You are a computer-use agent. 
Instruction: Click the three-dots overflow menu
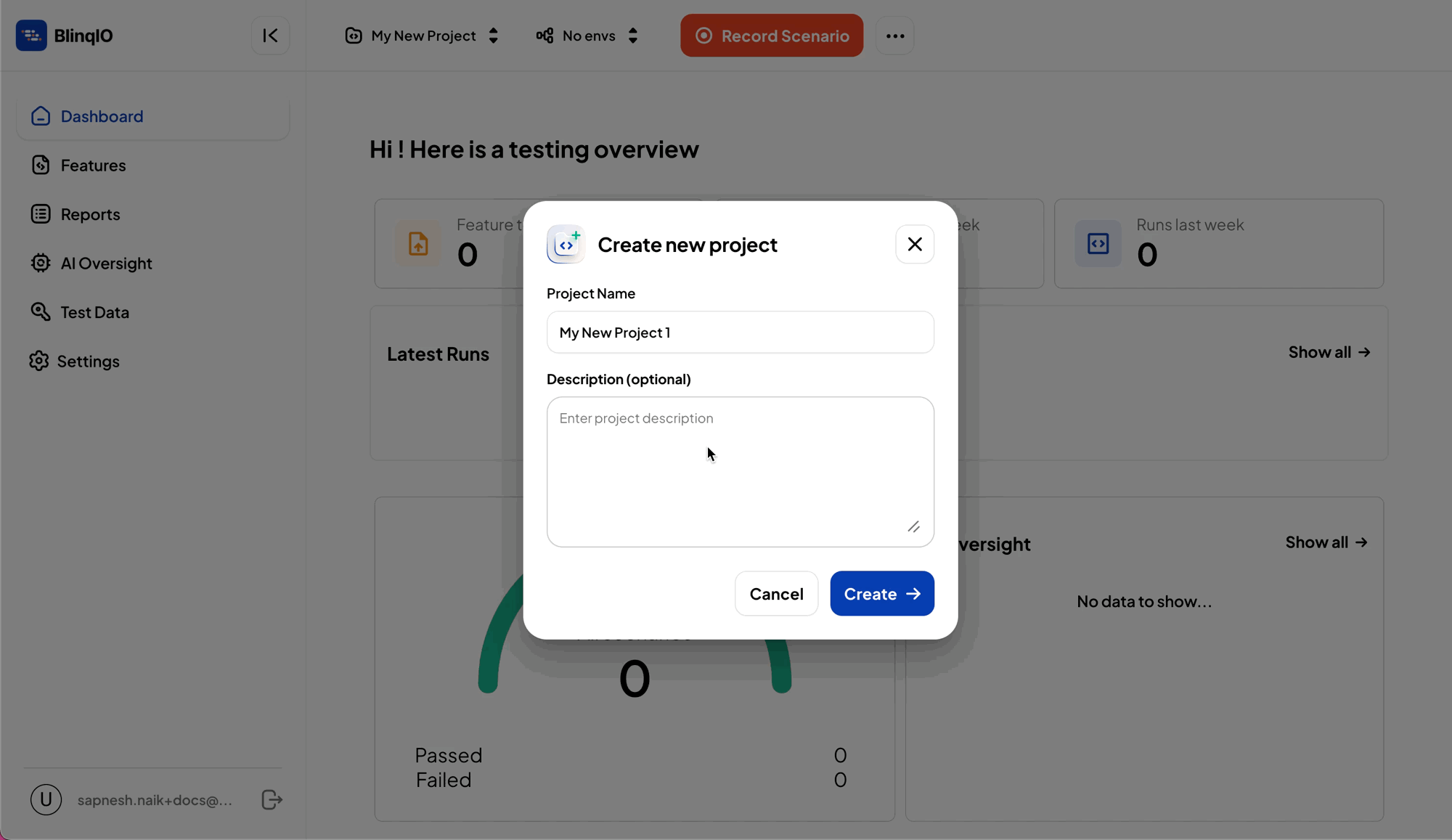(x=895, y=35)
